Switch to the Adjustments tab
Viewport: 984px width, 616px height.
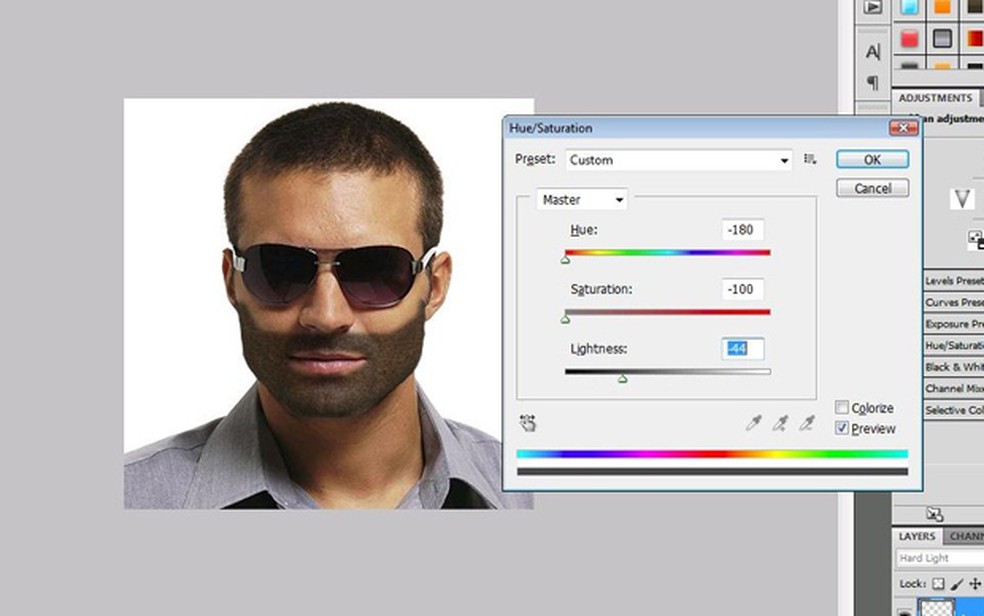point(935,98)
